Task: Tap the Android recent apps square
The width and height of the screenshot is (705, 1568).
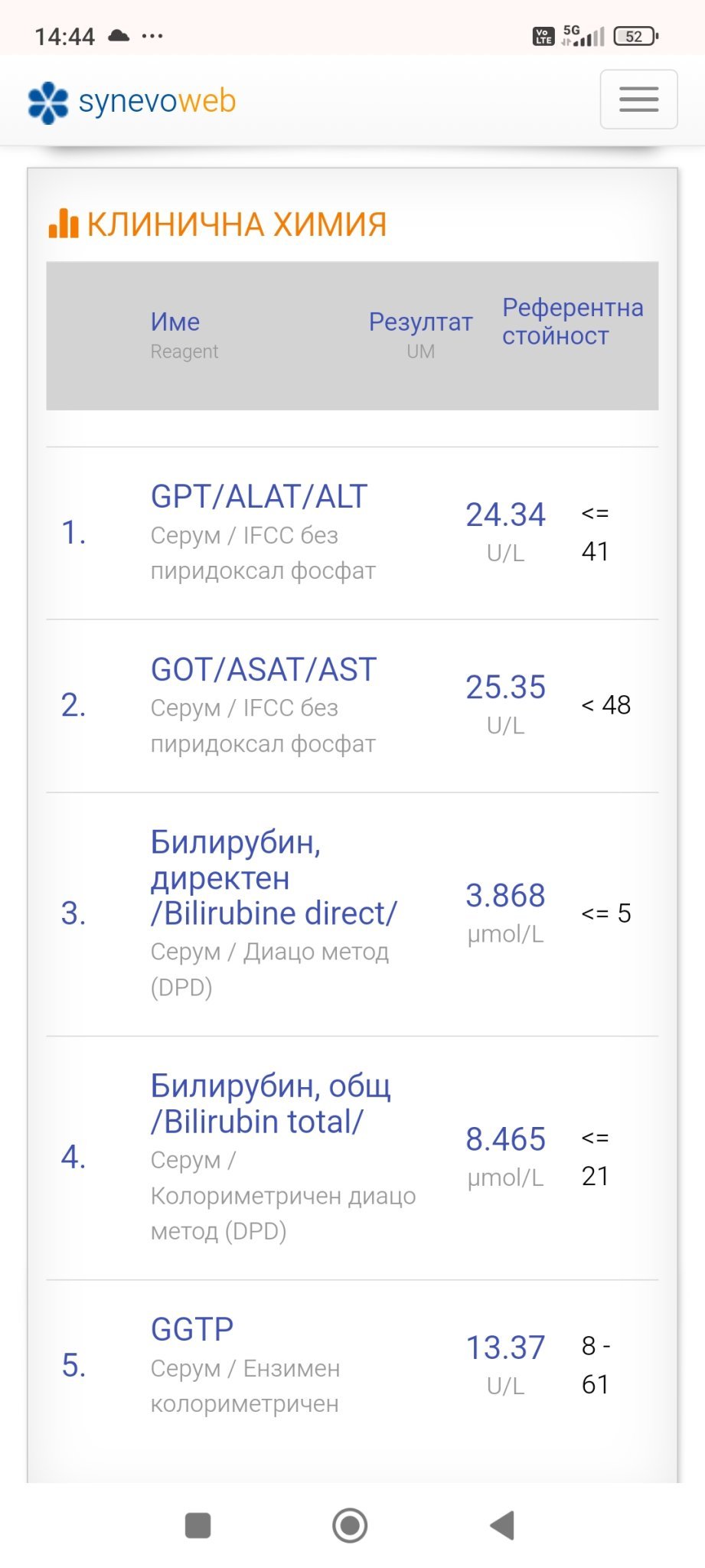Action: tap(198, 1525)
